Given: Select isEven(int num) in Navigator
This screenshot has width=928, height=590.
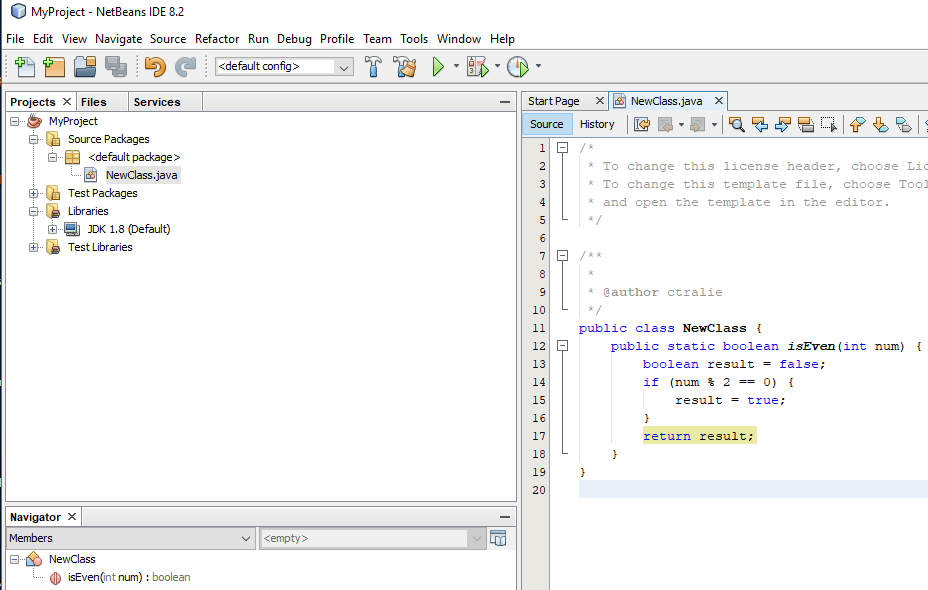Looking at the screenshot, I should click(x=129, y=578).
